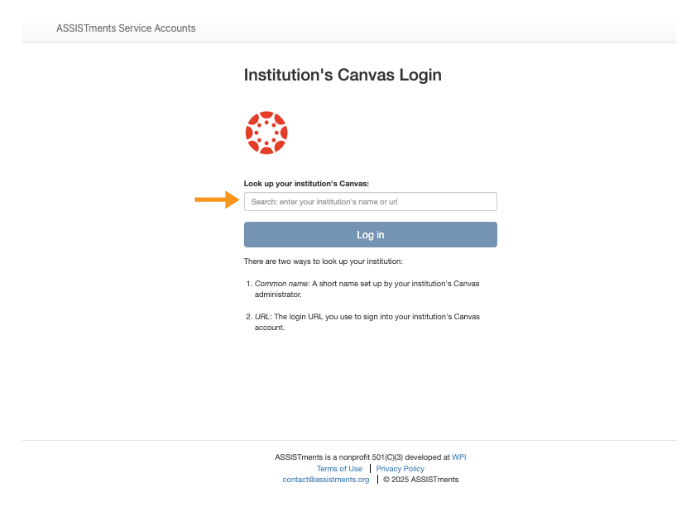Follow the WPI link in footer
The width and height of the screenshot is (698, 508).
(459, 457)
